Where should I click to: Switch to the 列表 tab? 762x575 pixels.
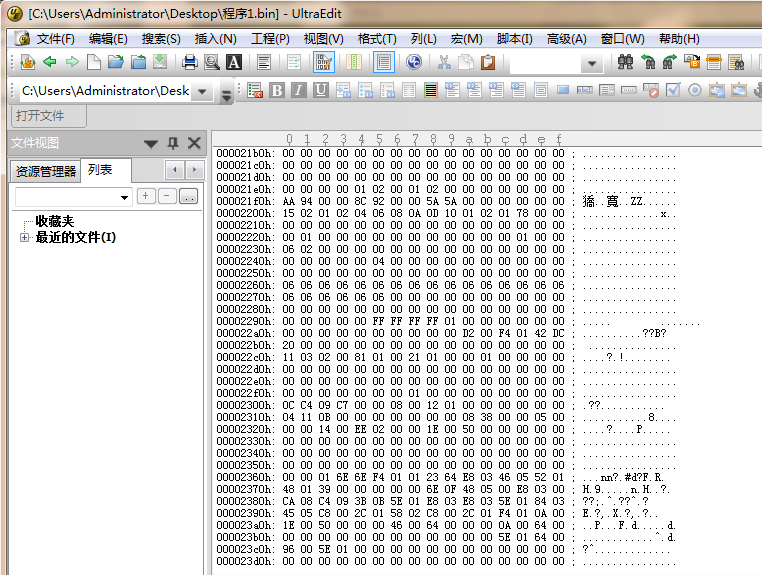[100, 170]
